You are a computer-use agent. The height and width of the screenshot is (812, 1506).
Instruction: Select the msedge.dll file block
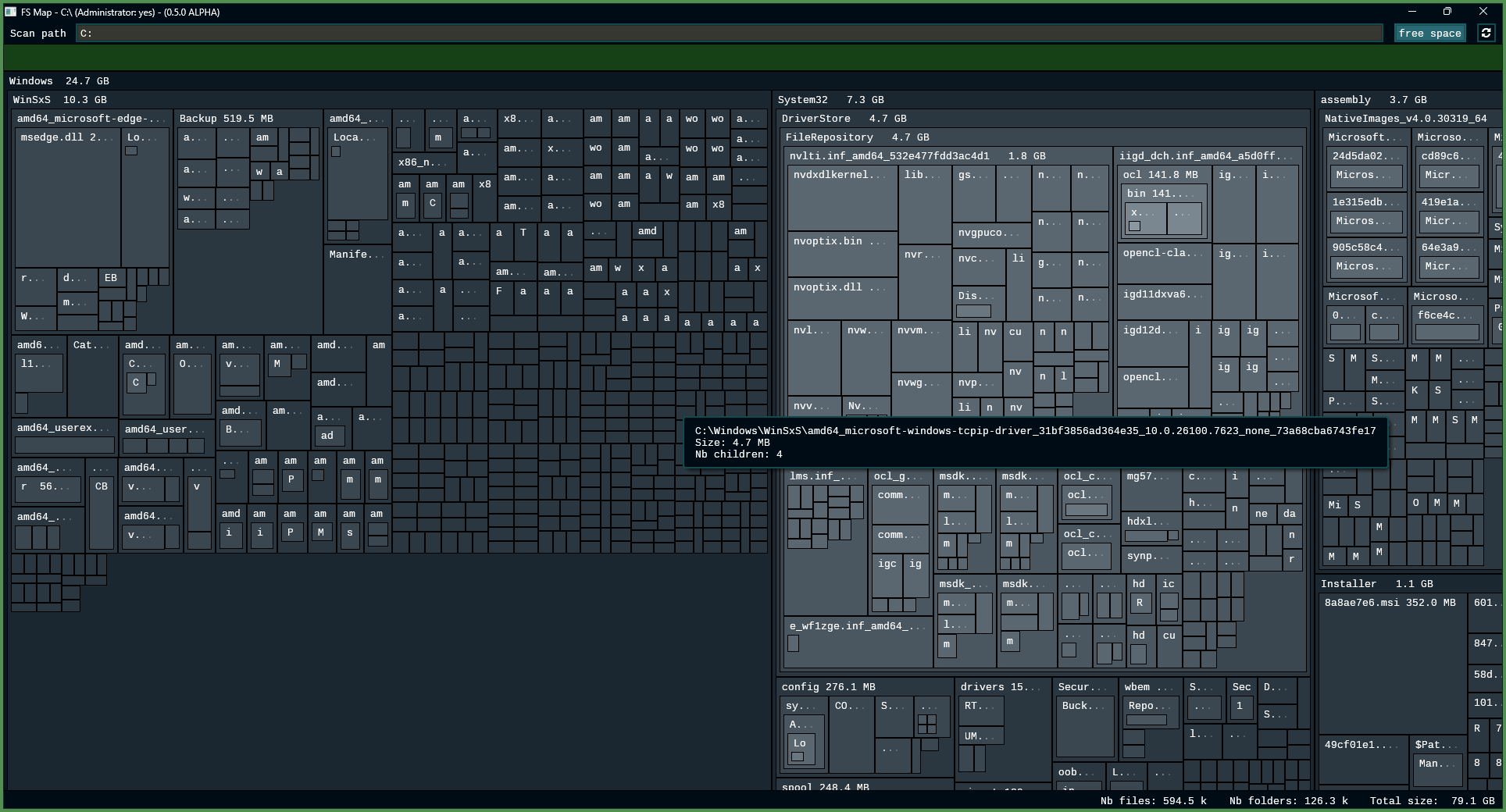coord(68,198)
